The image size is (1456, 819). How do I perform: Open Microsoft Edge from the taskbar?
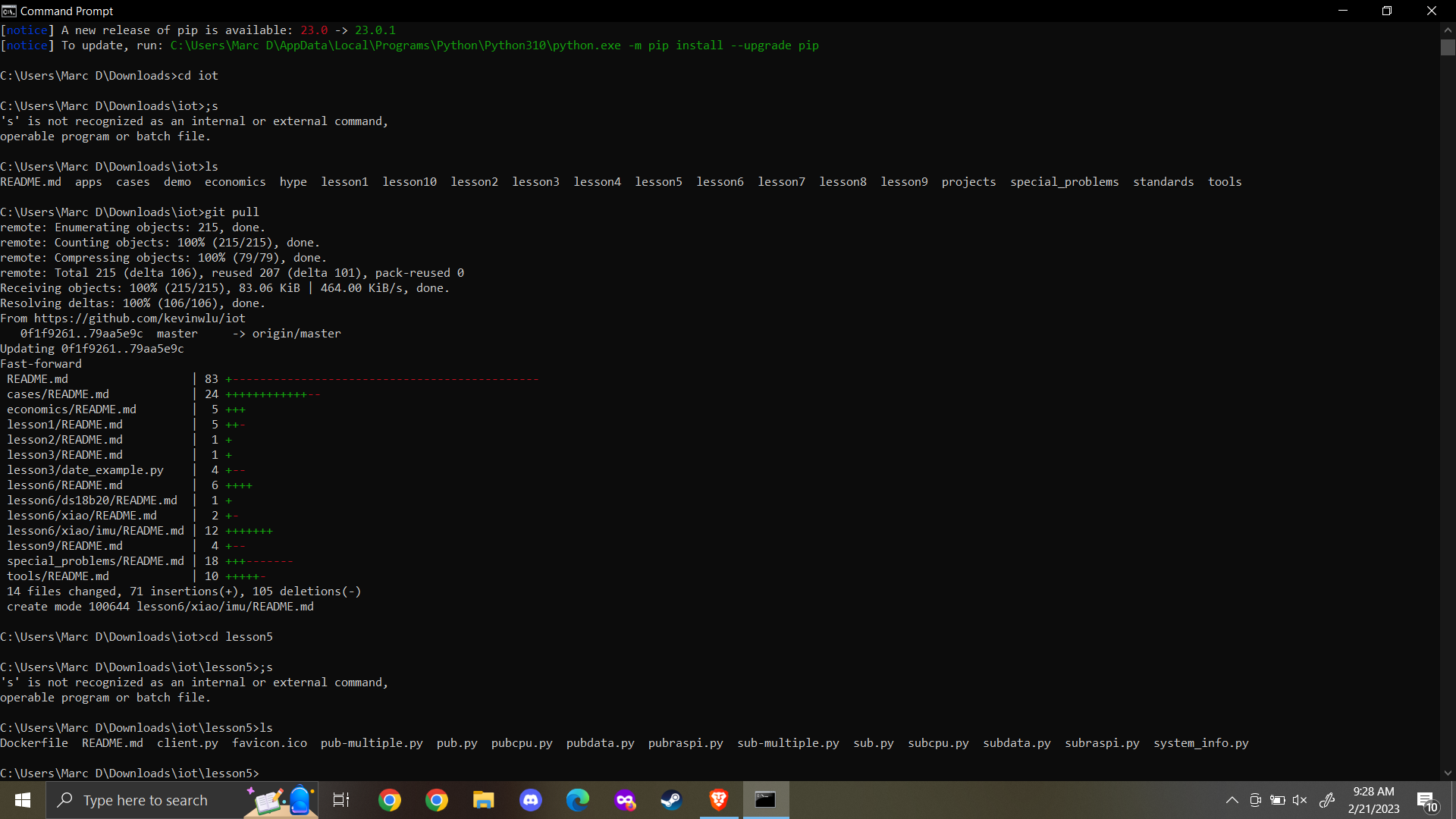click(578, 800)
